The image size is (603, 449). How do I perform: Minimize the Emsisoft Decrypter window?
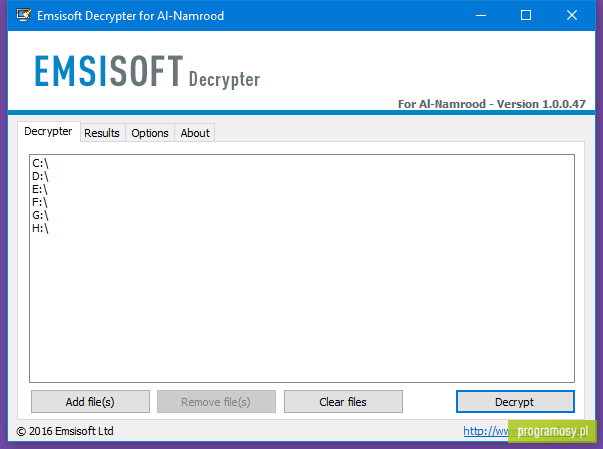click(x=481, y=15)
